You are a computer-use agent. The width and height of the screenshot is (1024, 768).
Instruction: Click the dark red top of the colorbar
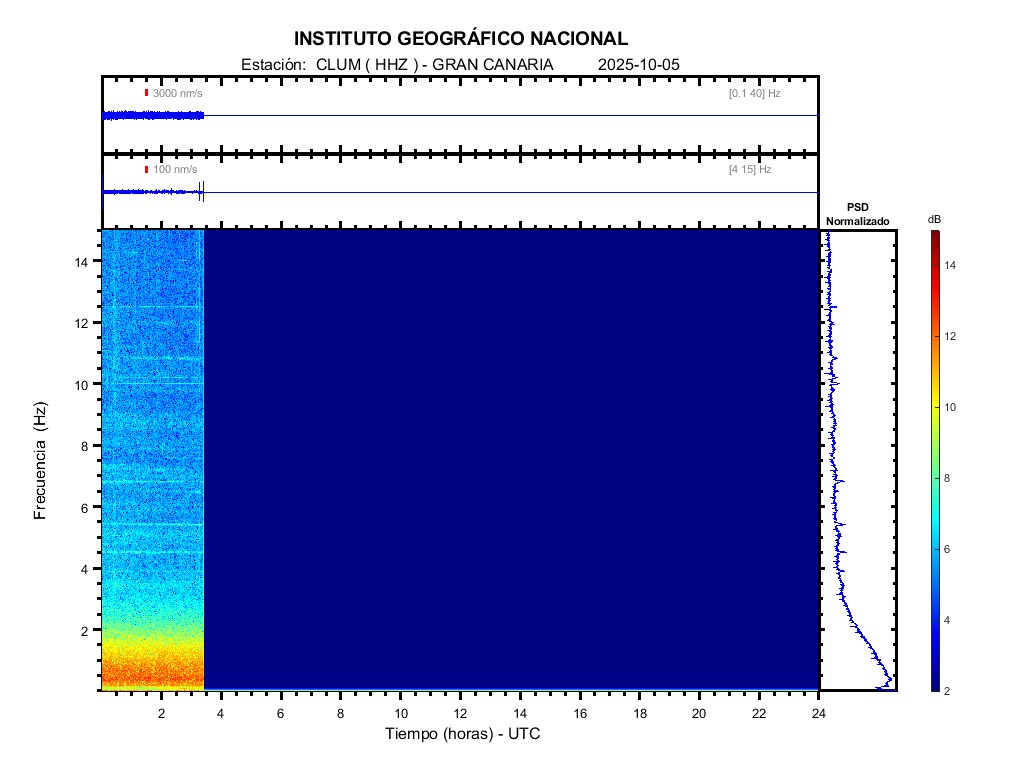pyautogui.click(x=934, y=235)
